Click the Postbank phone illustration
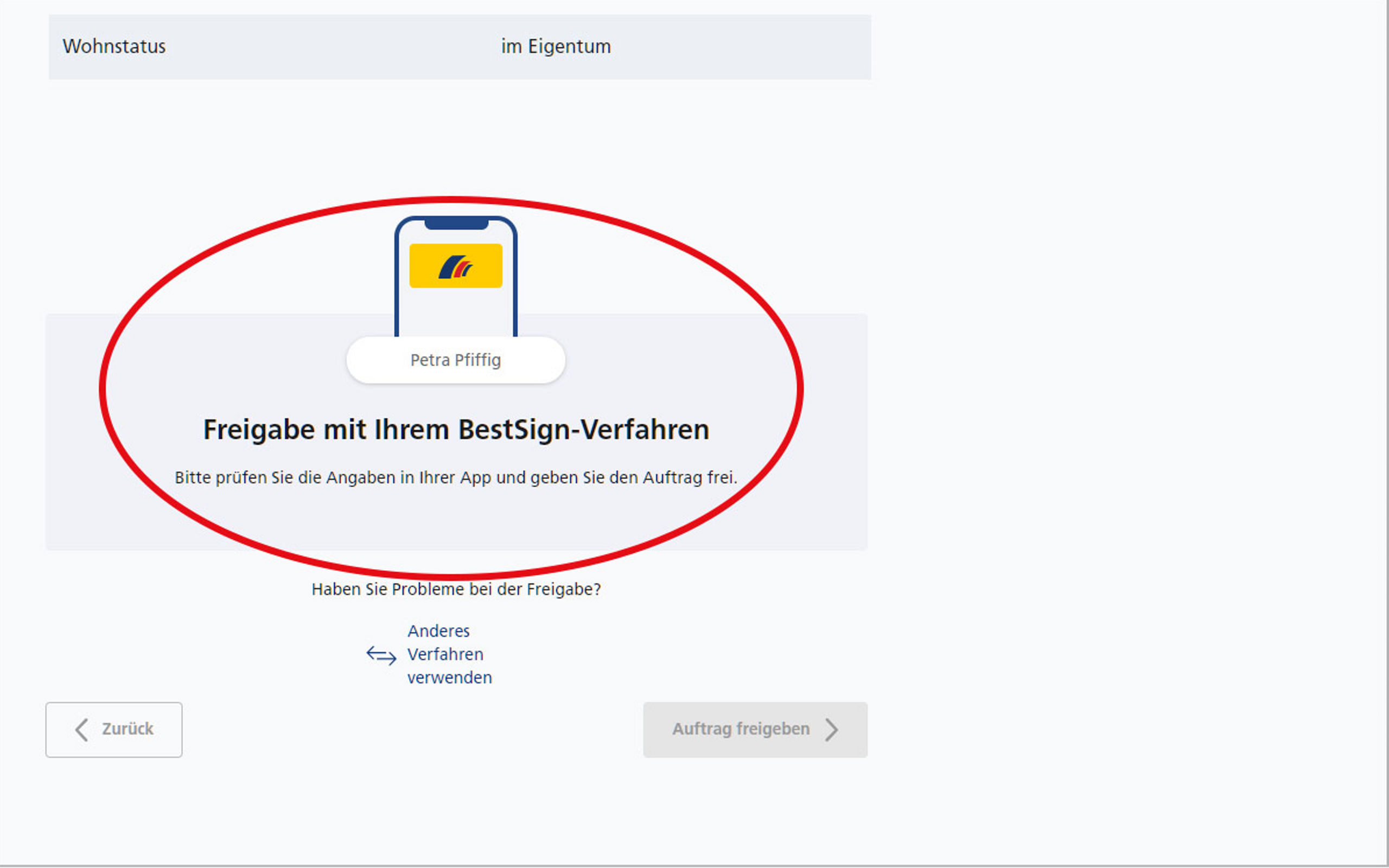Screen dimensions: 1389x868 [456, 277]
